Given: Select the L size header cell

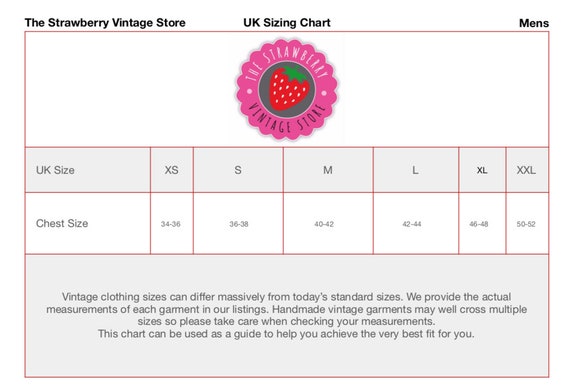Looking at the screenshot, I should coord(416,170).
